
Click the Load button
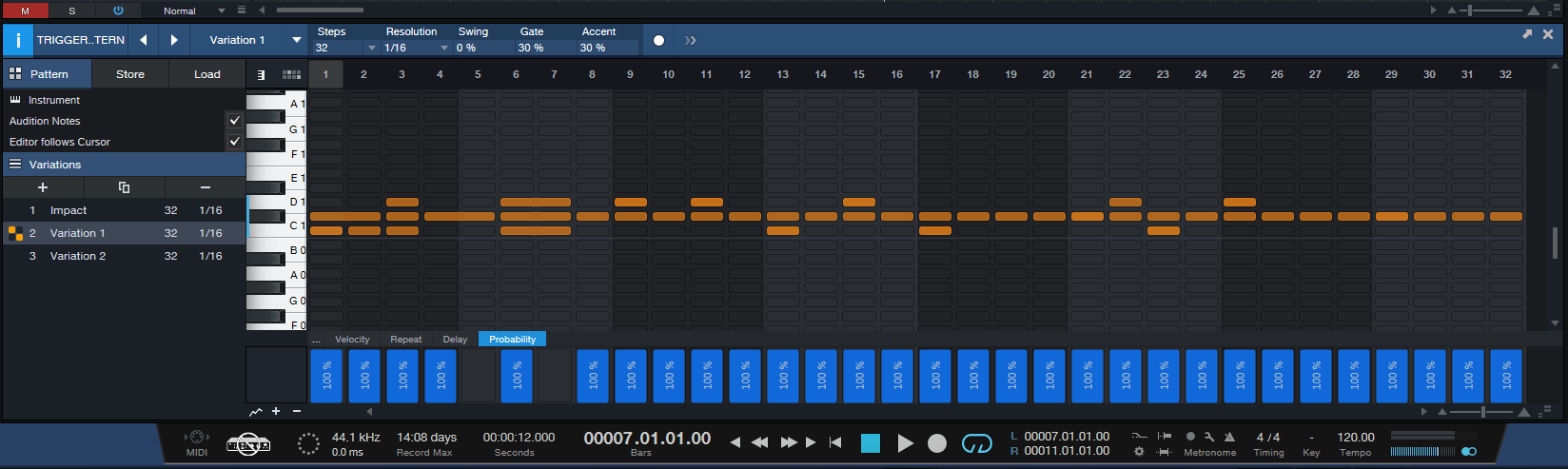207,74
